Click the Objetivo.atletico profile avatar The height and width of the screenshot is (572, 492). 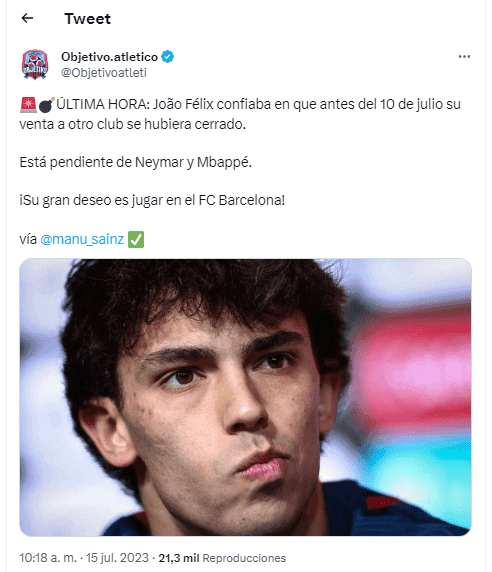tap(35, 64)
